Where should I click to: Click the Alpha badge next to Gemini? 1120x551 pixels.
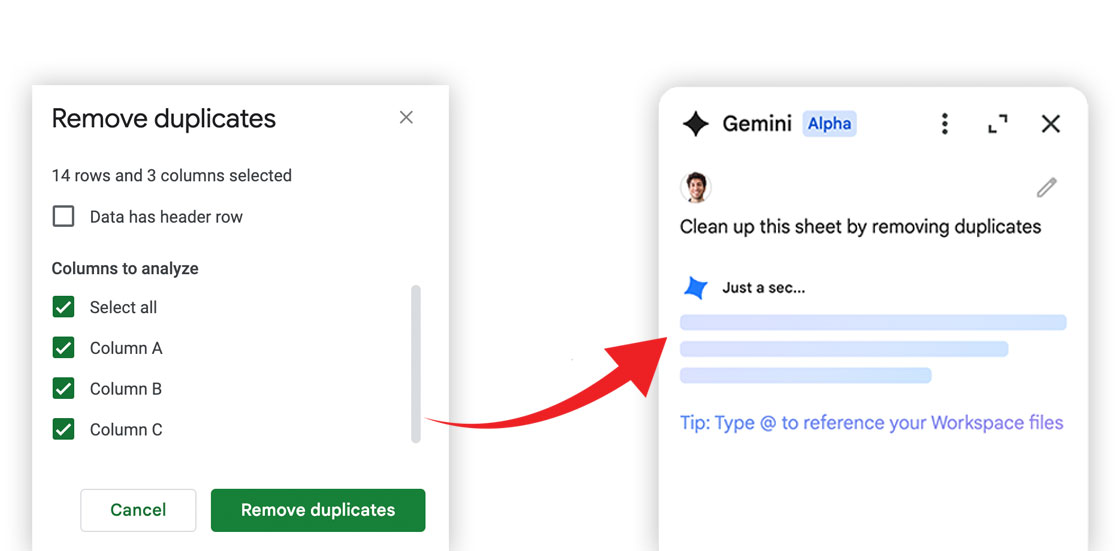click(x=829, y=124)
